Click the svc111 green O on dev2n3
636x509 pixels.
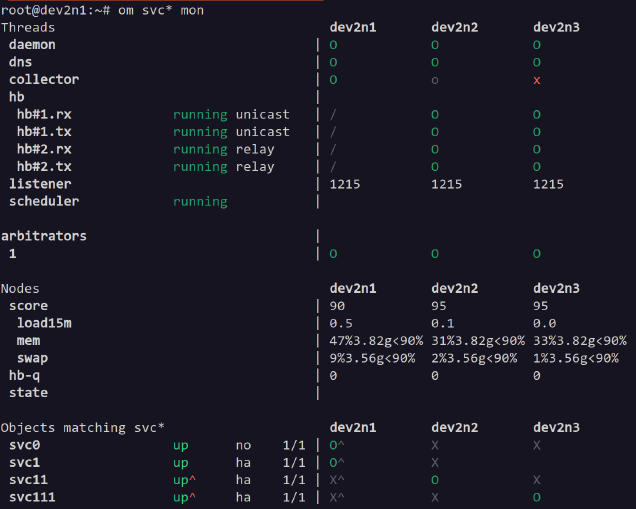(x=537, y=497)
